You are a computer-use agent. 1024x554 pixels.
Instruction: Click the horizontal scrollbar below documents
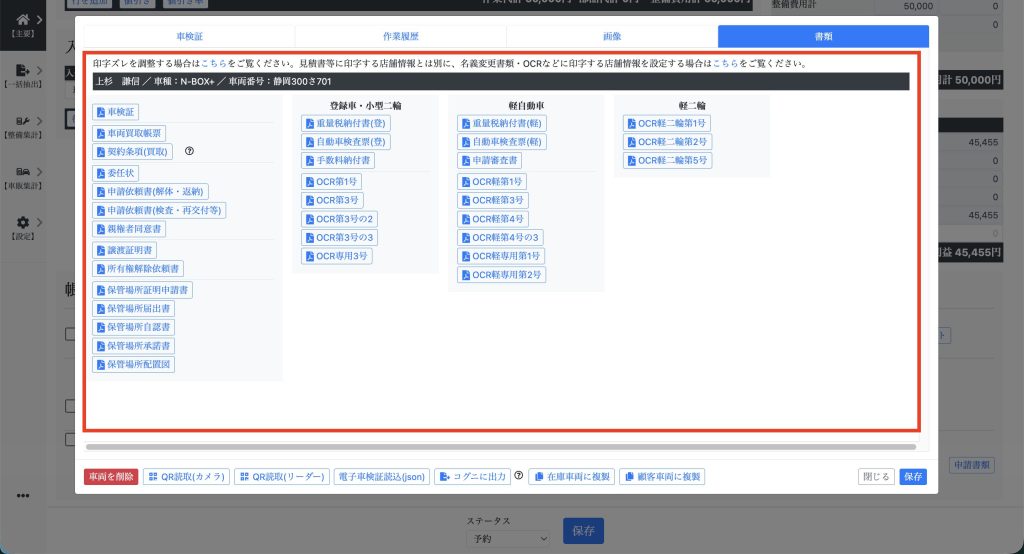(x=500, y=447)
